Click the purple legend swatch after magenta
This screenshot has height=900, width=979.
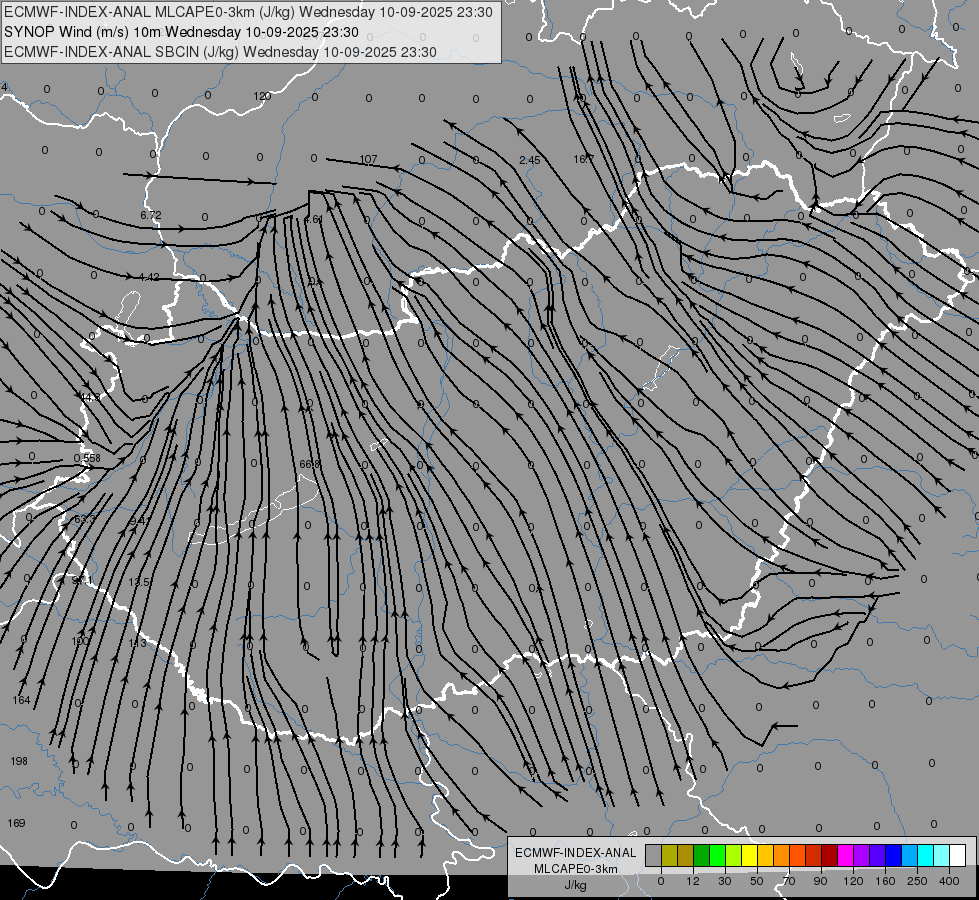[x=862, y=855]
